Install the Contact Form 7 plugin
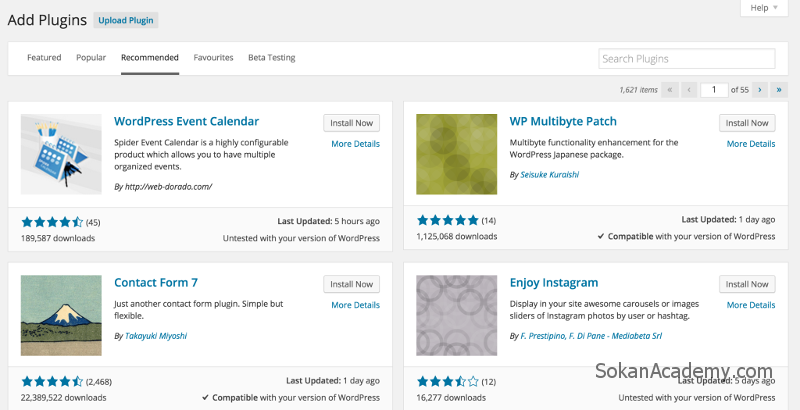 352,284
